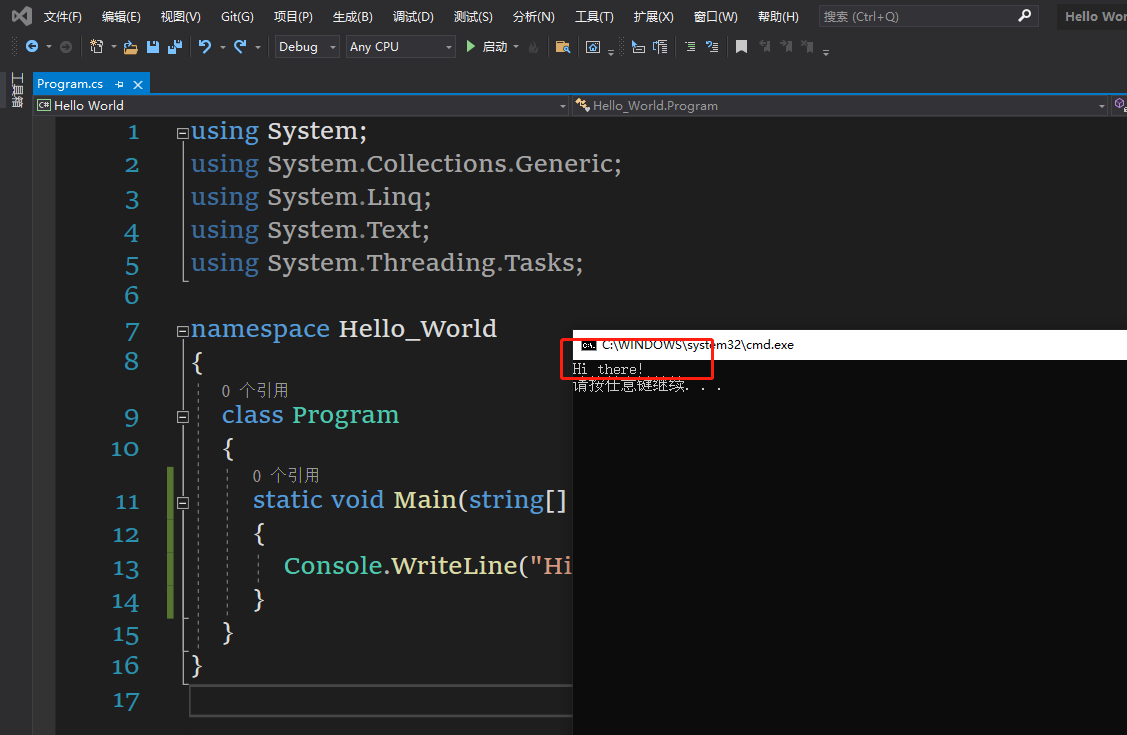Save Program.cs with the save icon
This screenshot has height=735, width=1127.
[152, 47]
